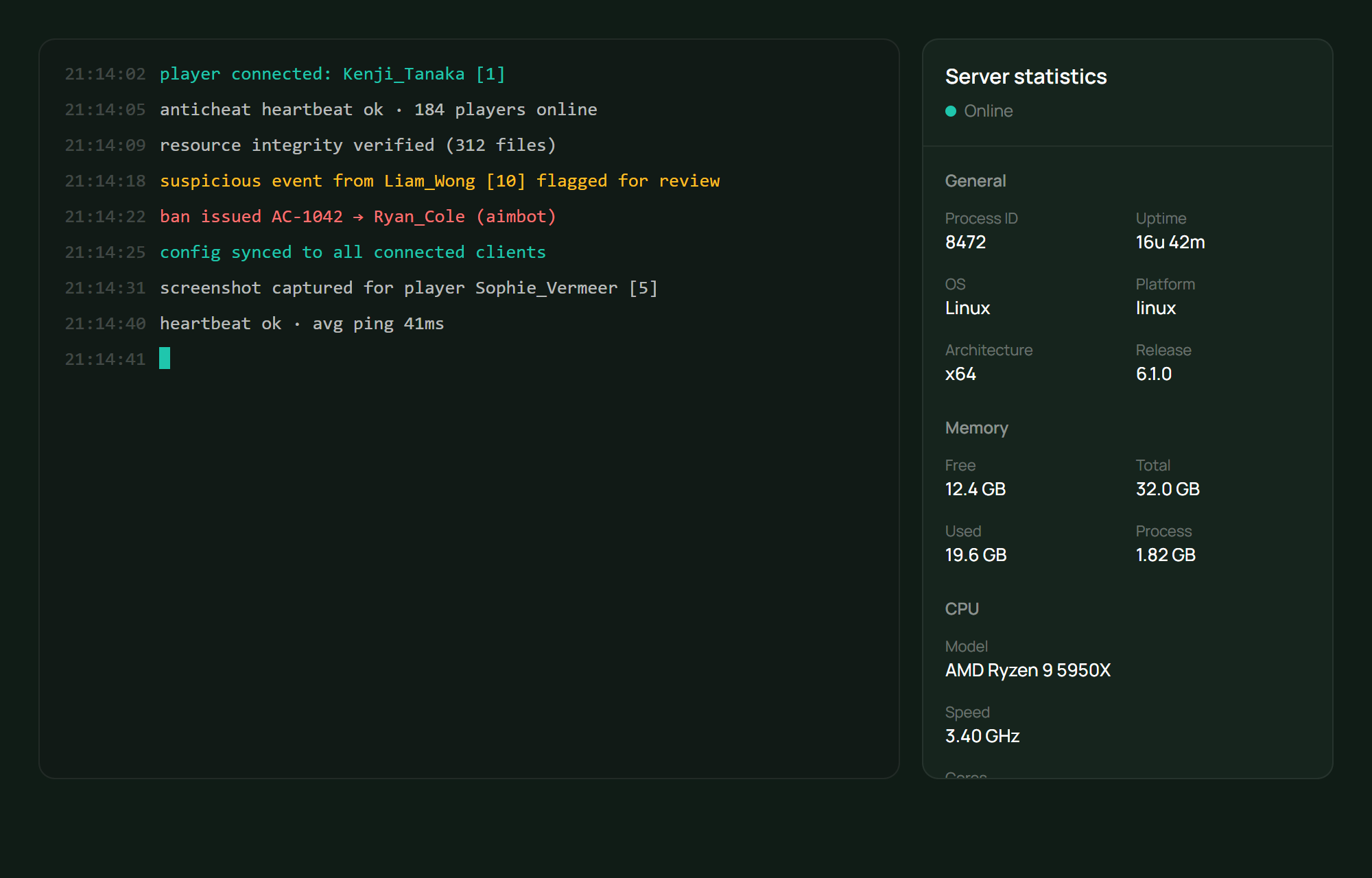Click the Free memory value 12.4 GB
Viewport: 1372px width, 878px height.
pyautogui.click(x=975, y=489)
